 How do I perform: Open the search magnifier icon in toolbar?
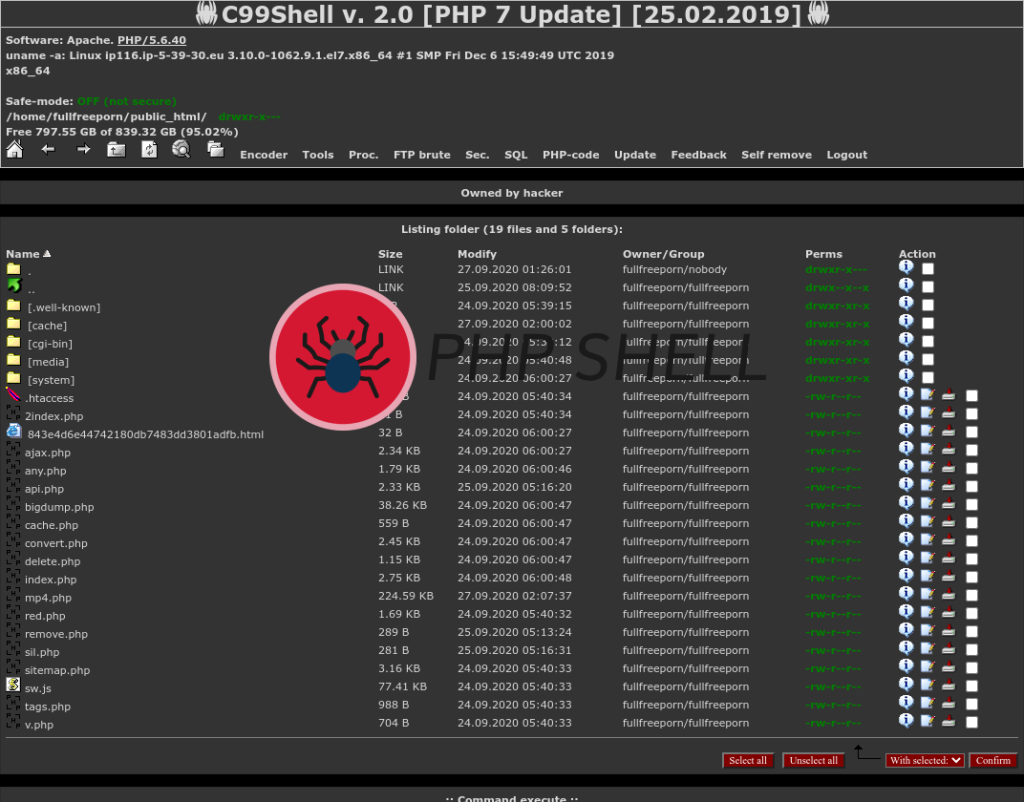(x=181, y=150)
